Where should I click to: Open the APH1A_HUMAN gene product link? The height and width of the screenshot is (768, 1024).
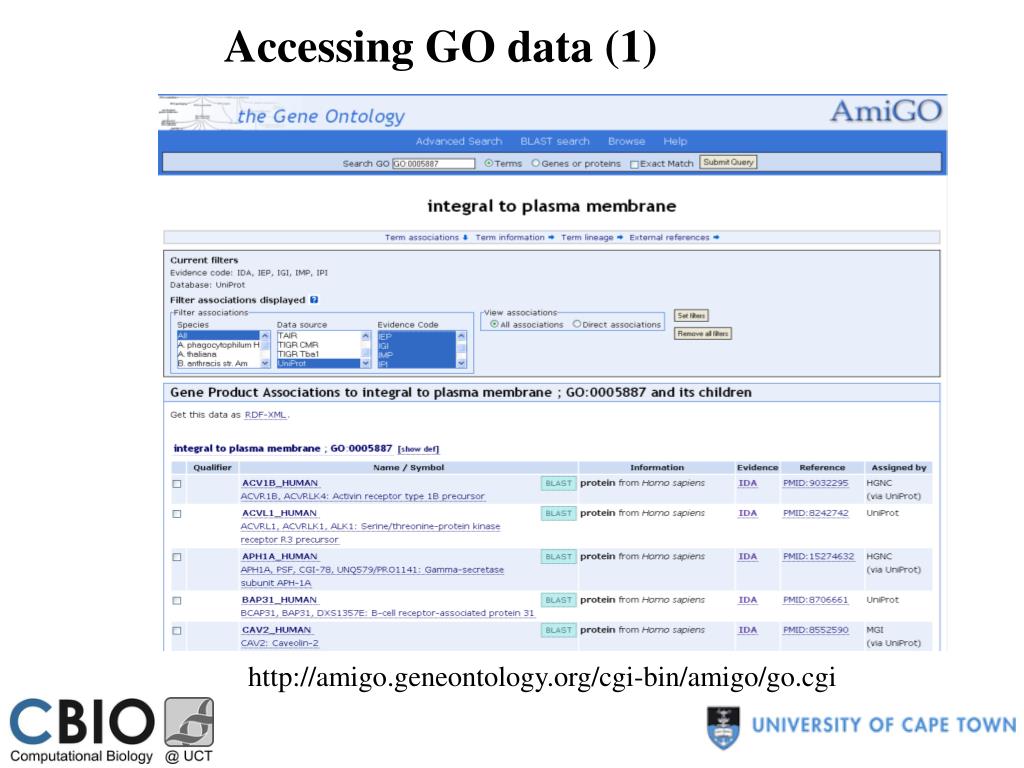(x=280, y=556)
